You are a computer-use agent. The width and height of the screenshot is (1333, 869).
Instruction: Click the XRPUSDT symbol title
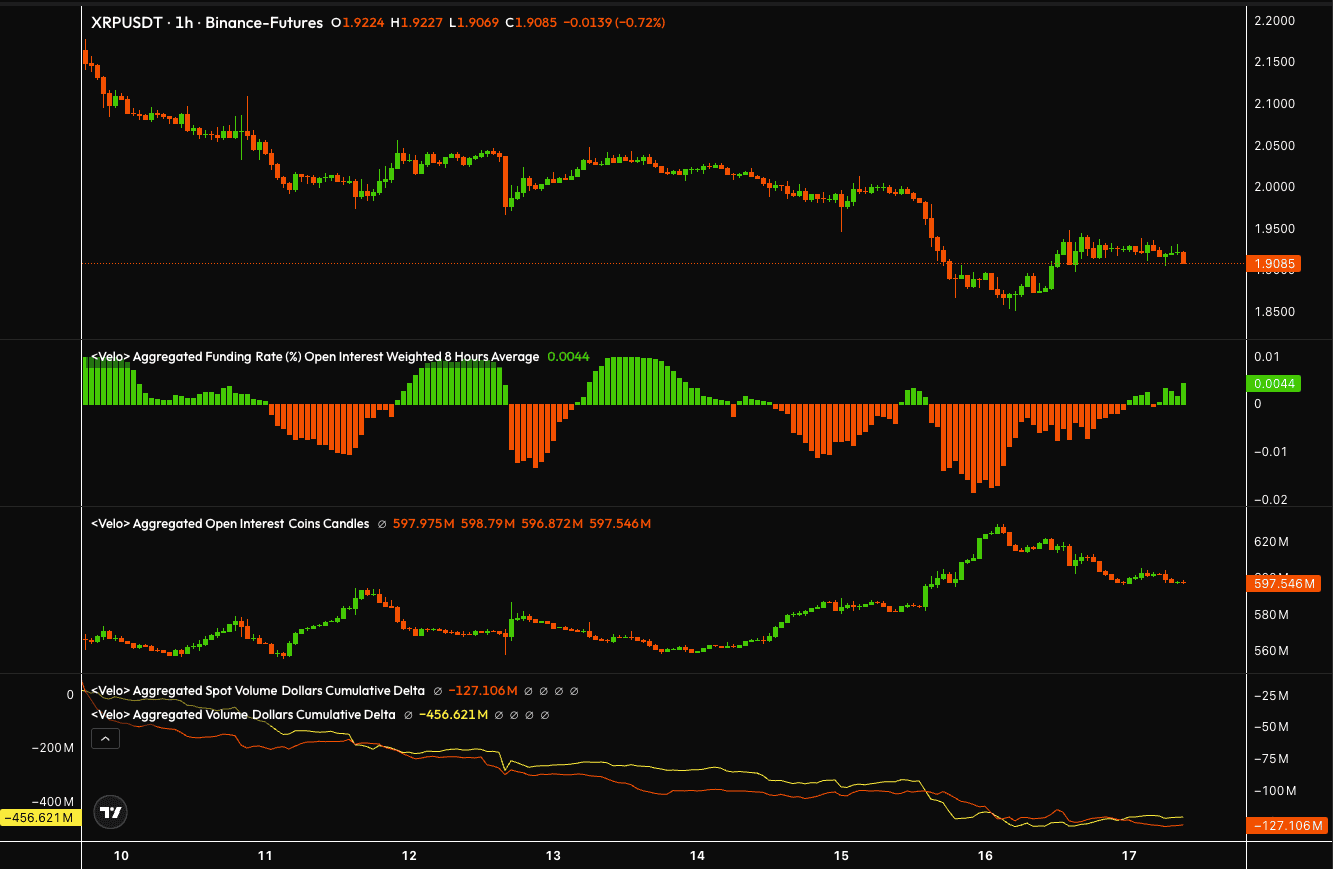[128, 22]
